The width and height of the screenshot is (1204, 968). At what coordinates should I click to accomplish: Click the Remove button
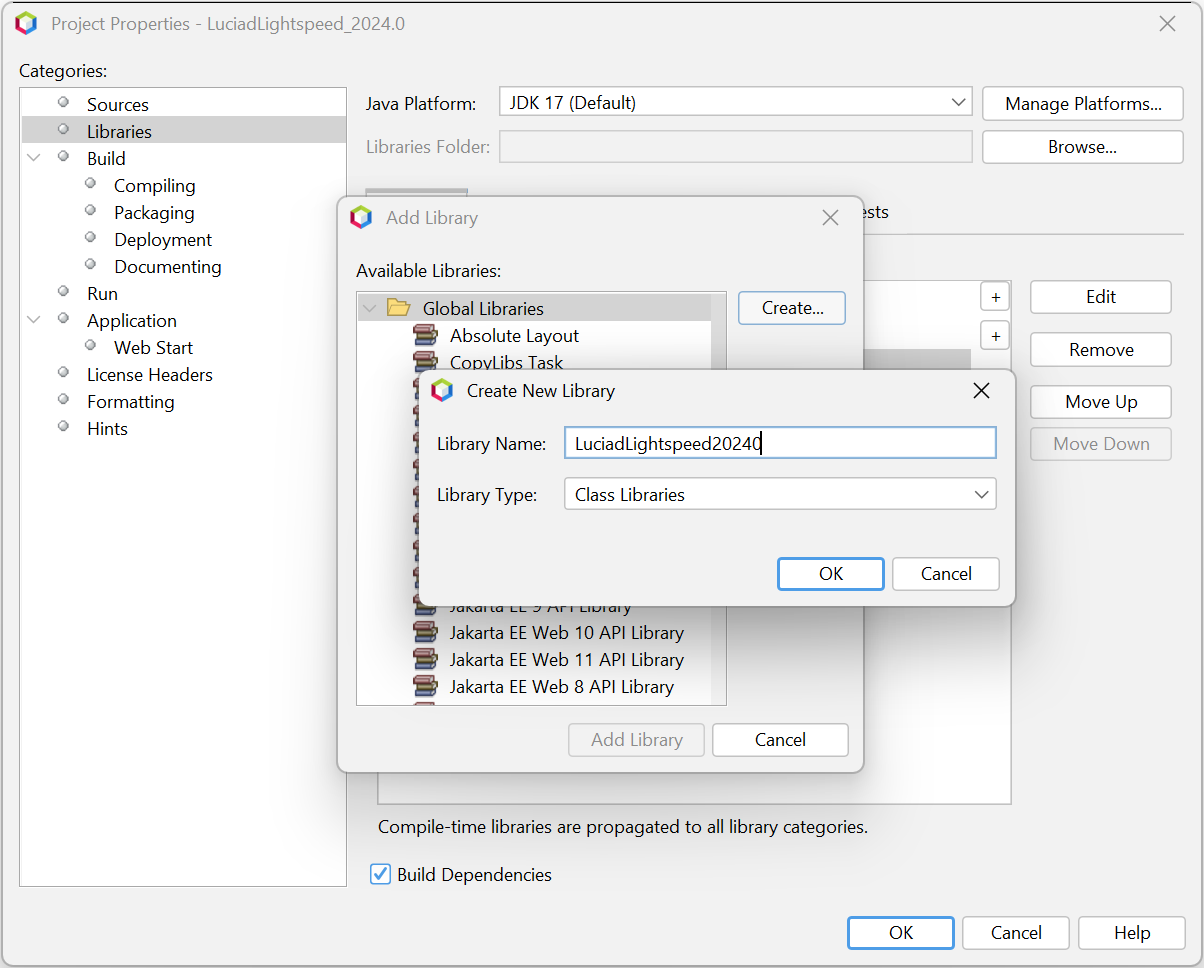tap(1101, 350)
